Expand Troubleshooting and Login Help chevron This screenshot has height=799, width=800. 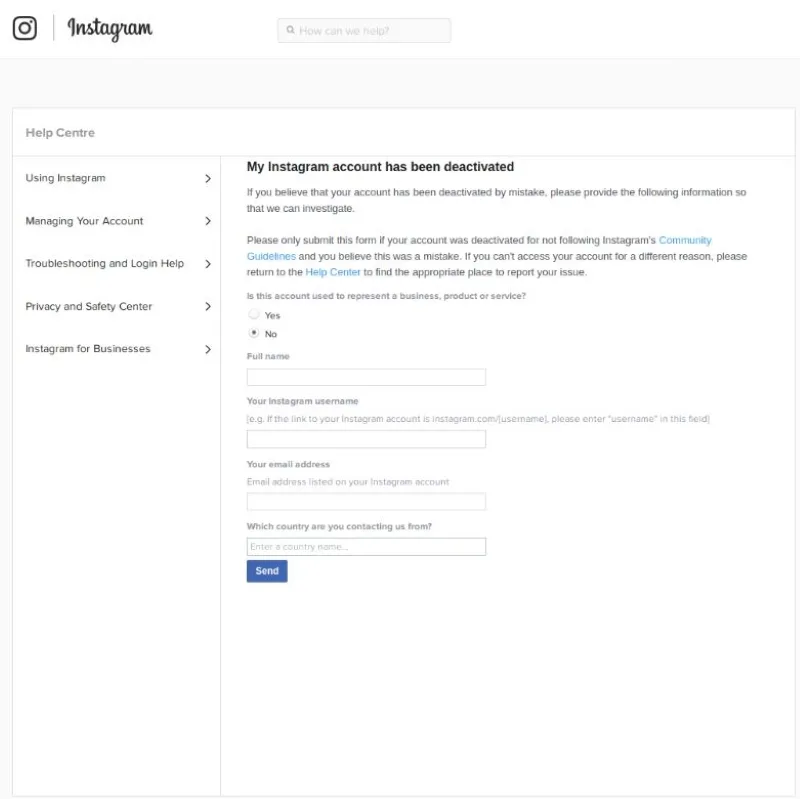point(208,264)
